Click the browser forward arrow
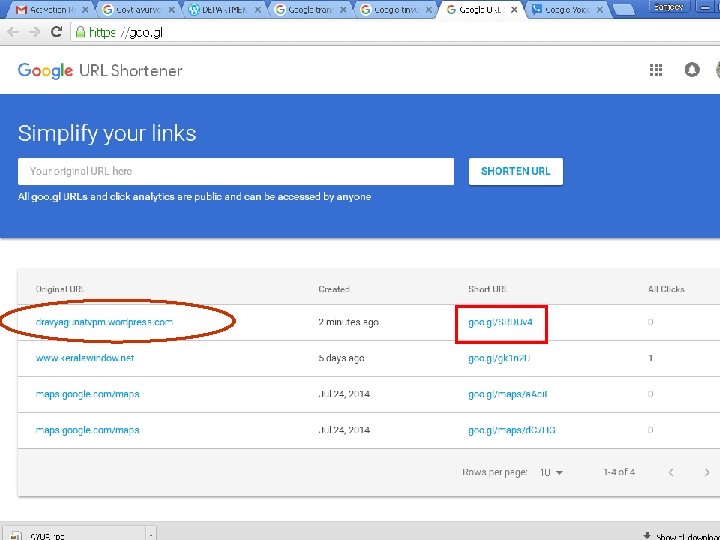This screenshot has width=720, height=540. point(34,32)
